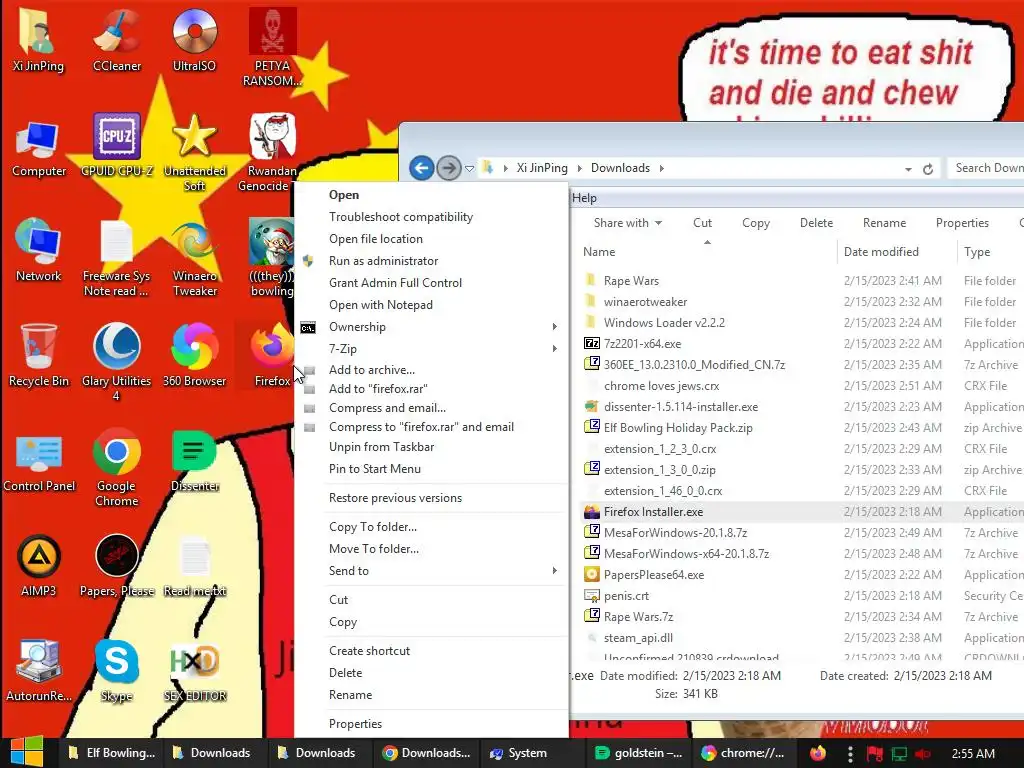Image resolution: width=1024 pixels, height=768 pixels.
Task: Select the Firefox Installer.exe file
Action: (653, 512)
